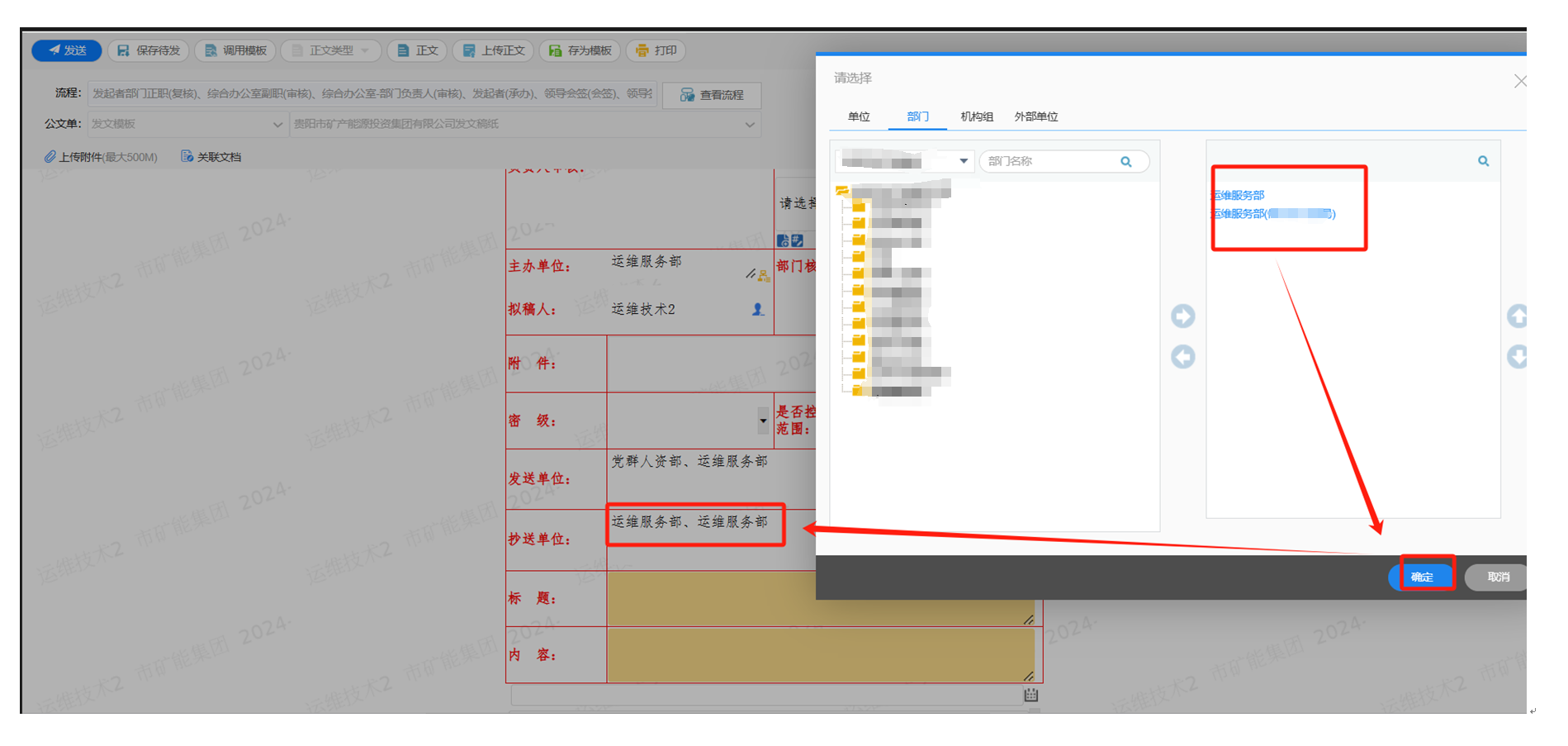The width and height of the screenshot is (1568, 746).
Task: Expand the 密级 dropdown
Action: tap(762, 421)
